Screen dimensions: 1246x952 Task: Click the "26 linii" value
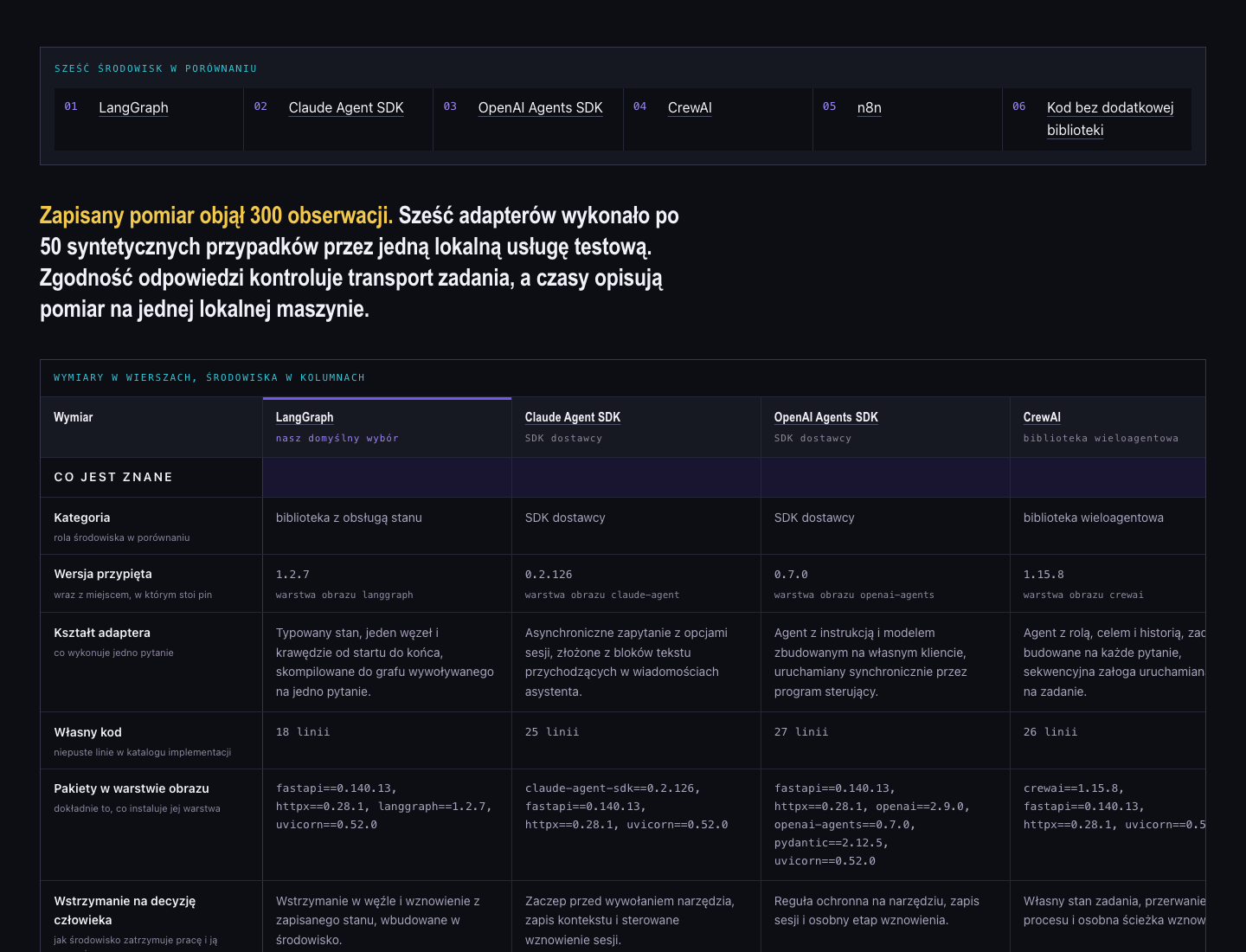pyautogui.click(x=1050, y=732)
